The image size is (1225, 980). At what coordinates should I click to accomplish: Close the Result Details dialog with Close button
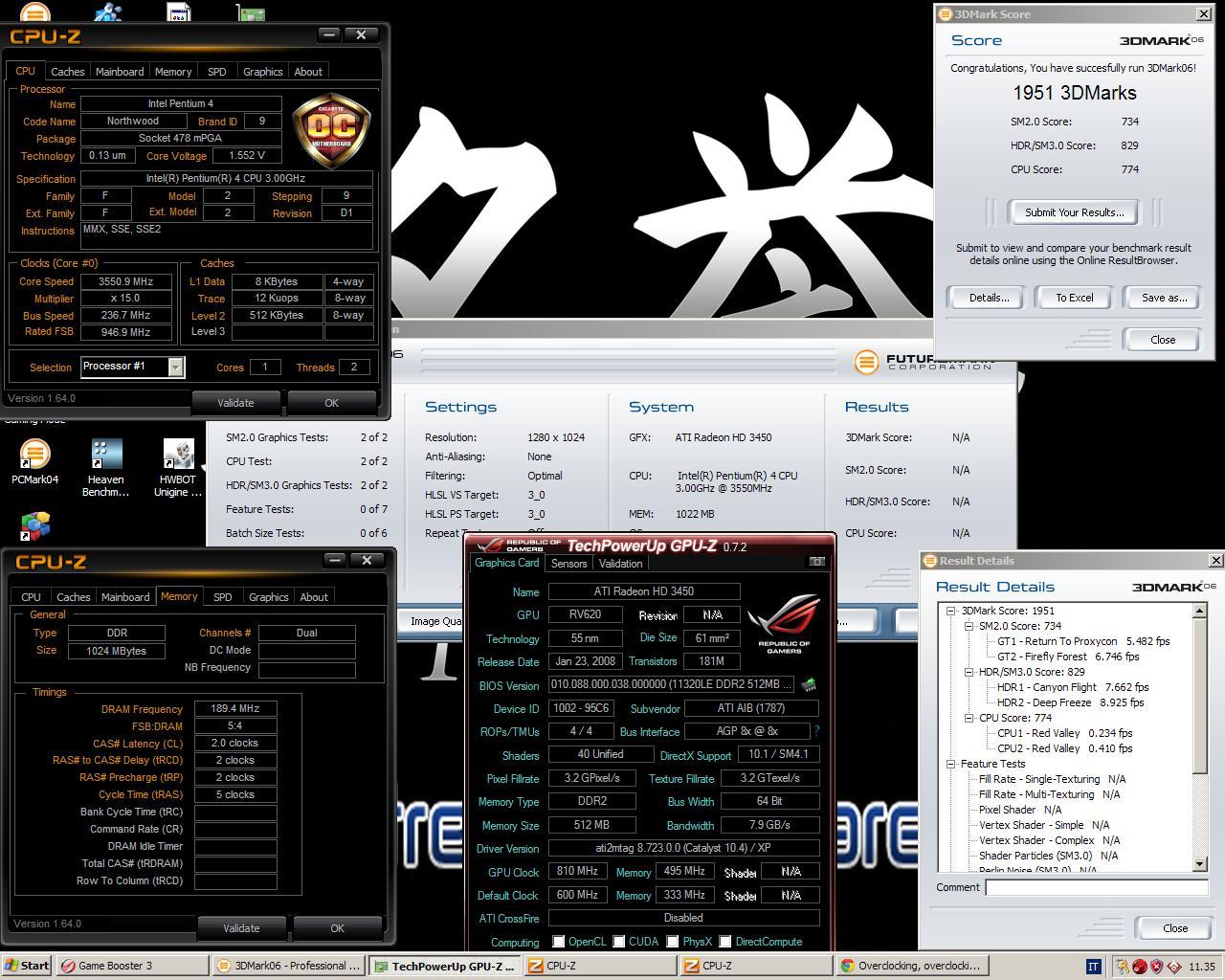[x=1175, y=928]
